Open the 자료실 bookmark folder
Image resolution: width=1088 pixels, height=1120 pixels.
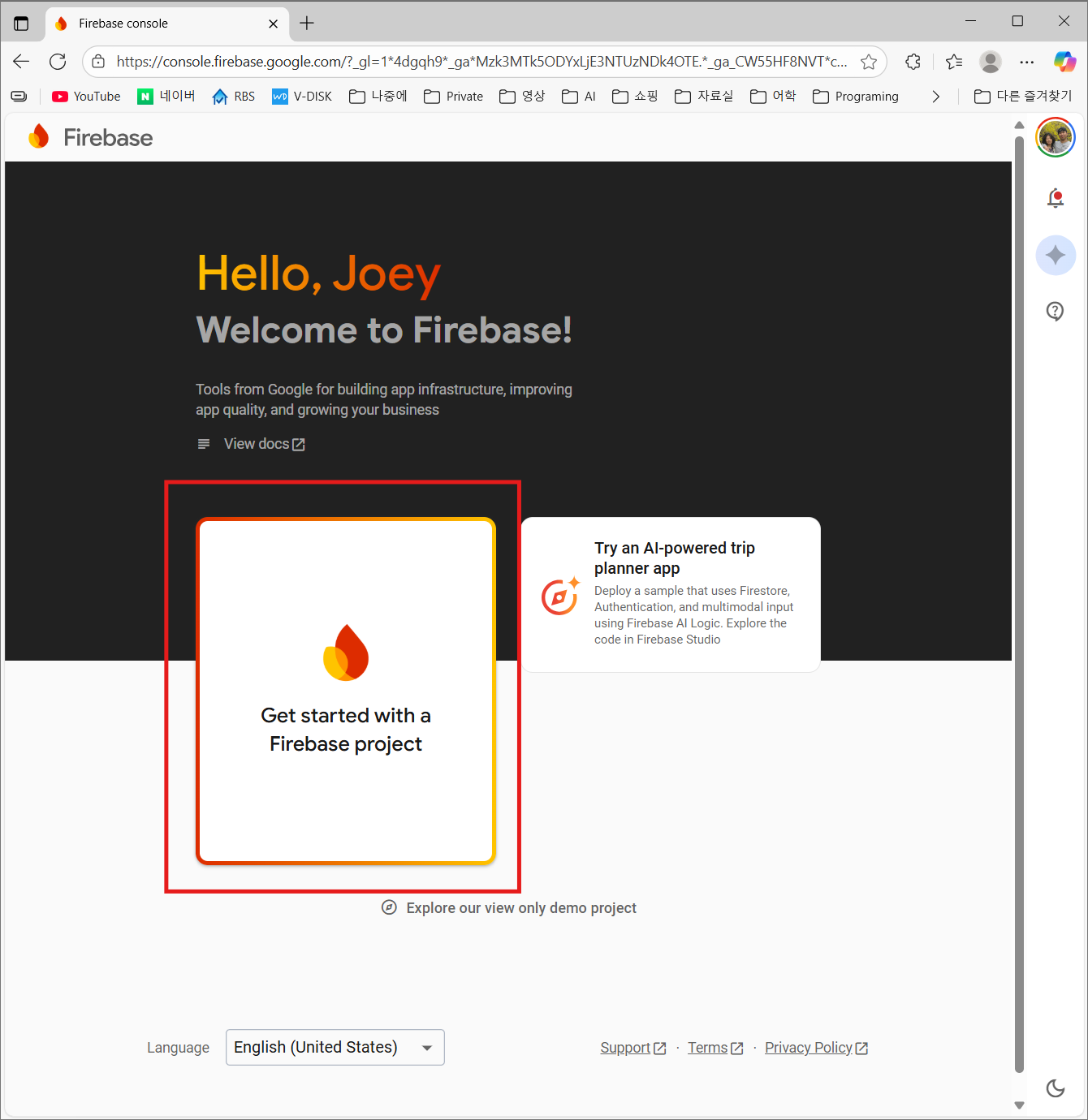pos(704,97)
